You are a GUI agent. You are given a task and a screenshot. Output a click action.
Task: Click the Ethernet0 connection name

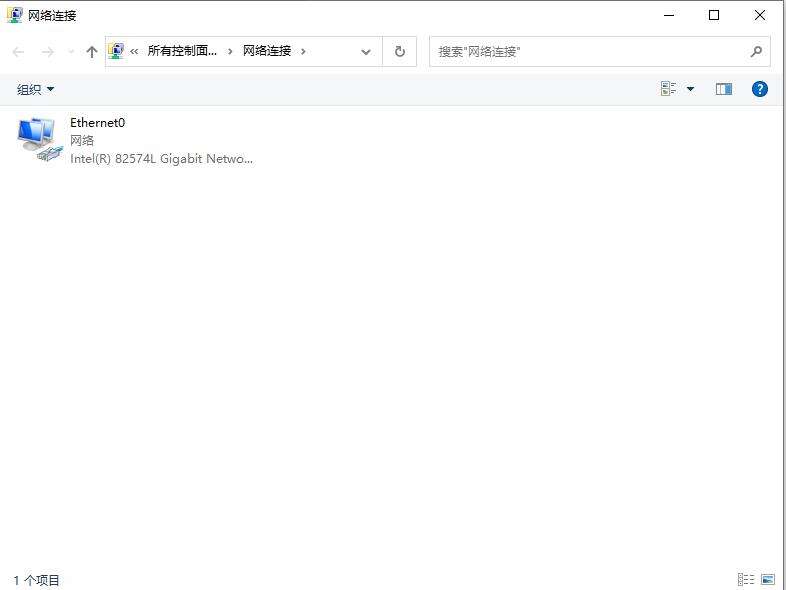pos(97,122)
